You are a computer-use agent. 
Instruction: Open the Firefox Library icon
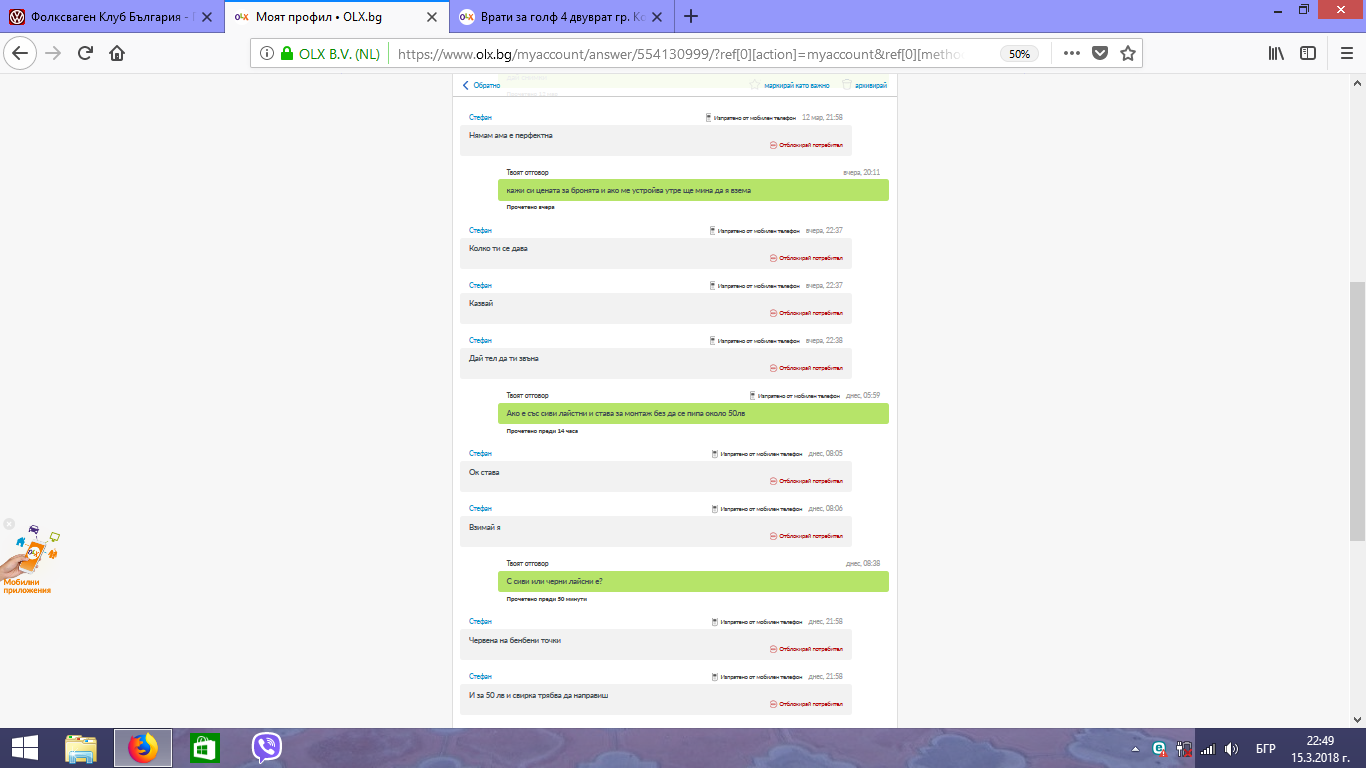pos(1276,54)
